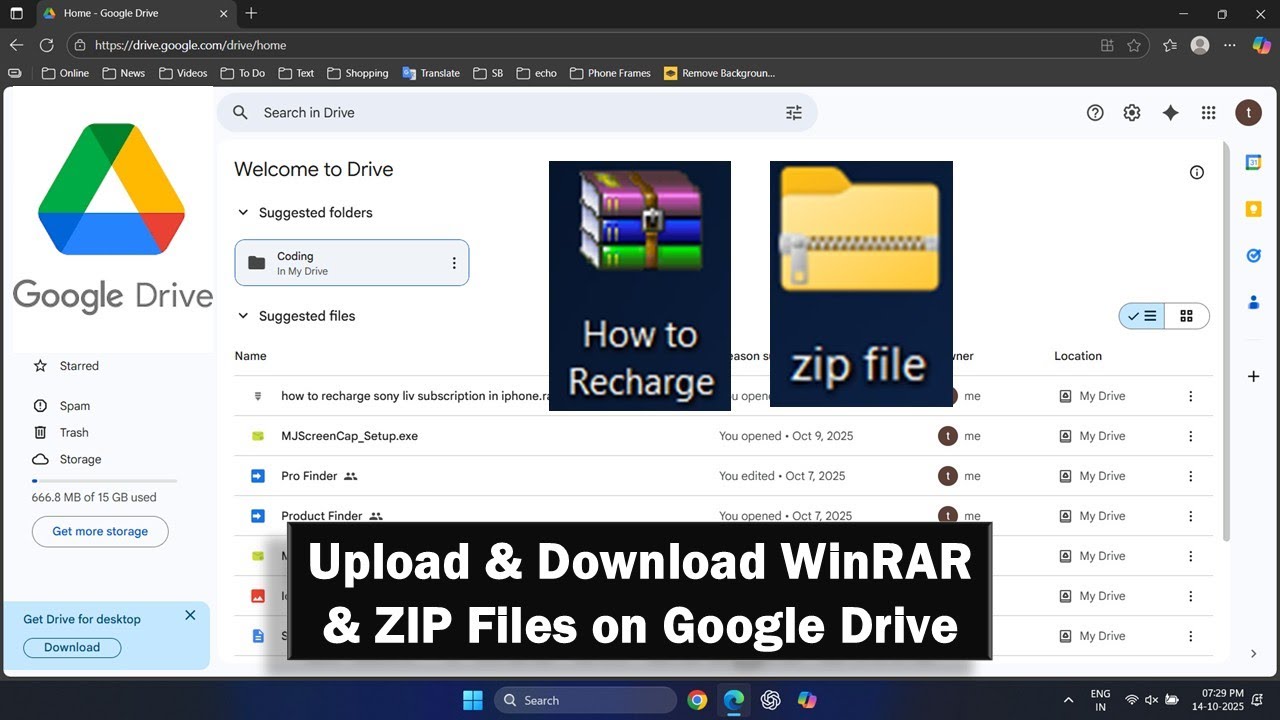Click Download Drive for desktop button

coord(72,648)
